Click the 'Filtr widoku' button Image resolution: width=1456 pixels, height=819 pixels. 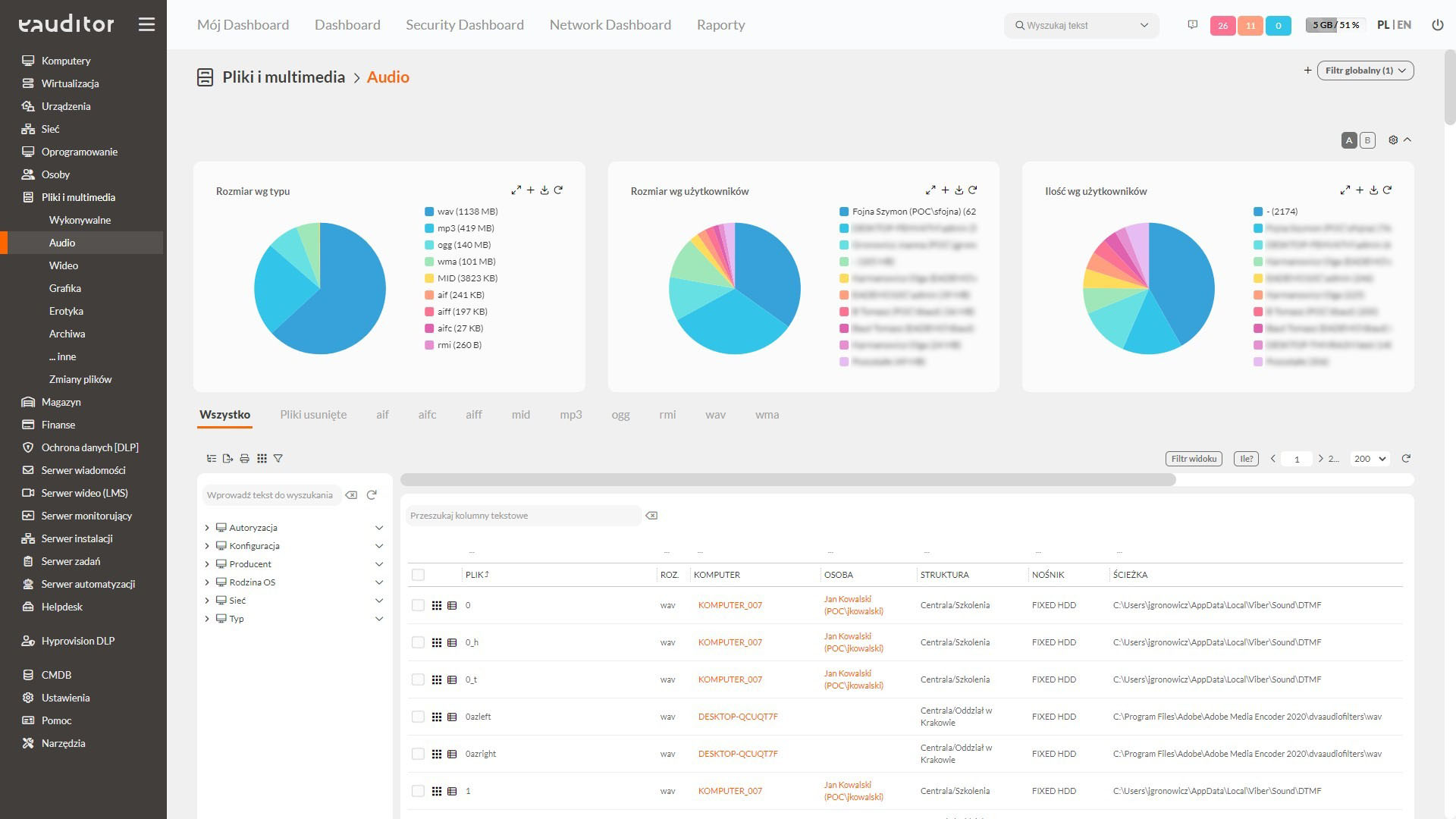coord(1194,459)
